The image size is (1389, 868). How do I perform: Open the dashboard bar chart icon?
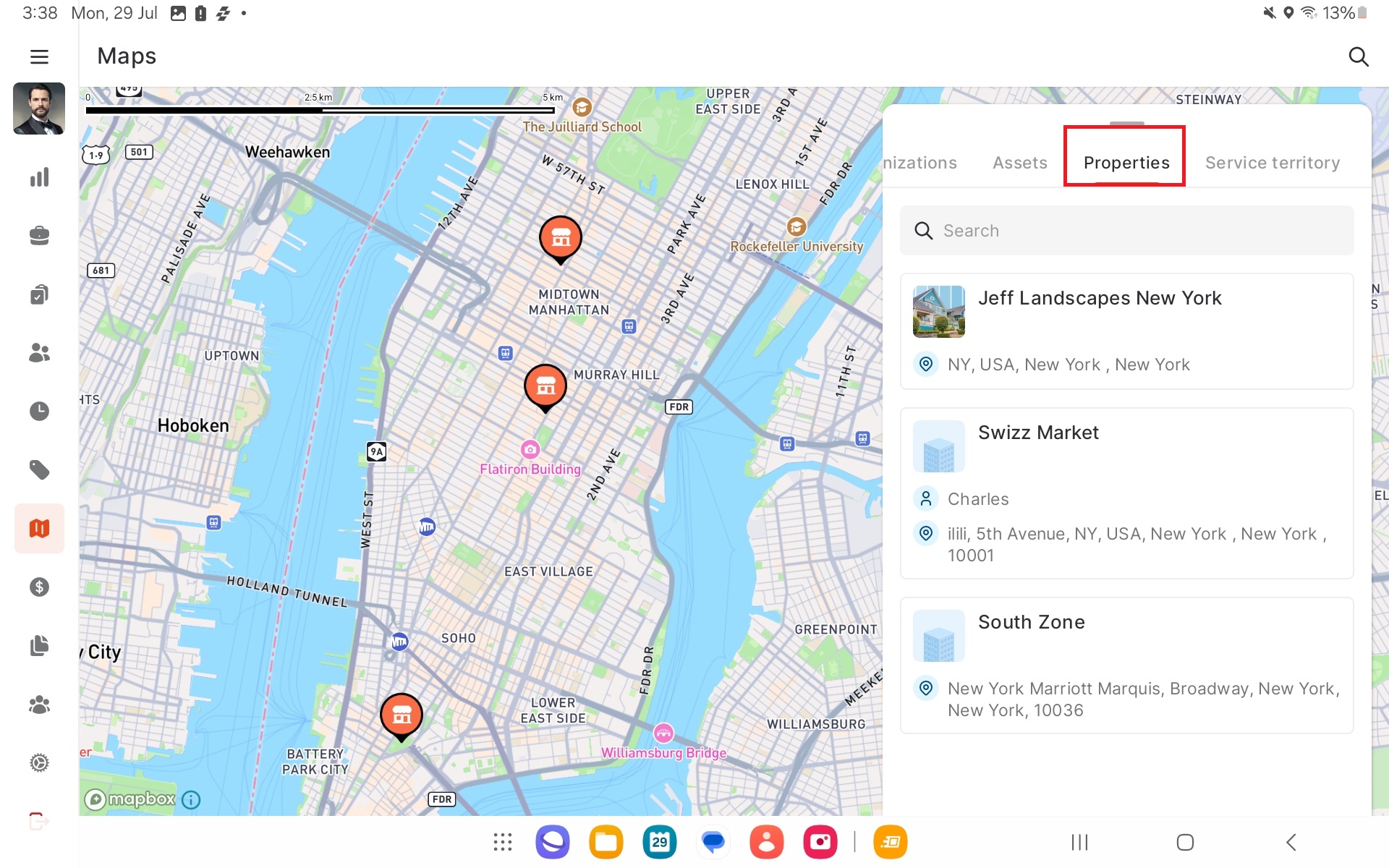39,177
